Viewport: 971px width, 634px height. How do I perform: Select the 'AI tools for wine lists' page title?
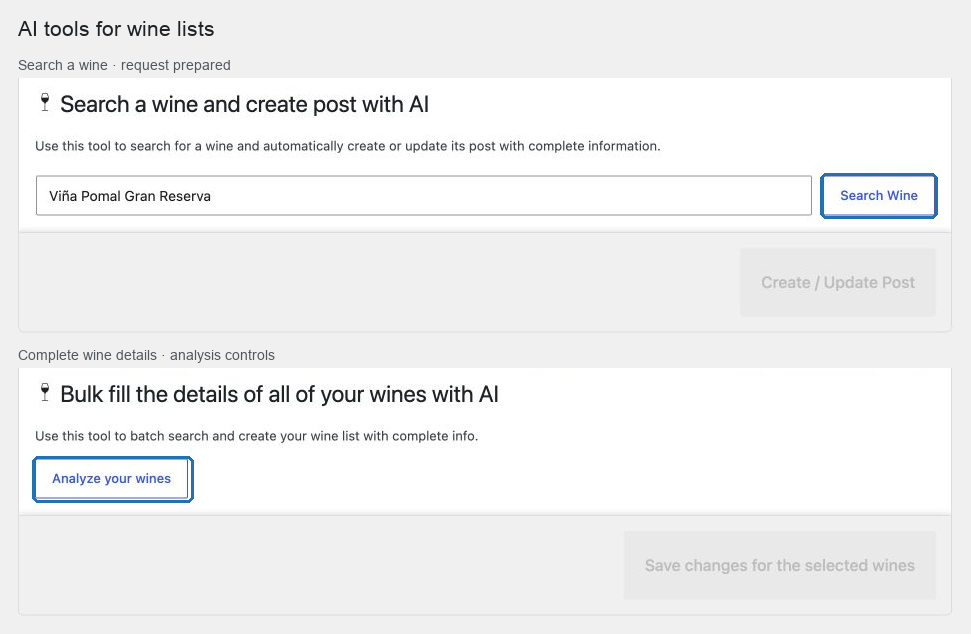click(116, 29)
